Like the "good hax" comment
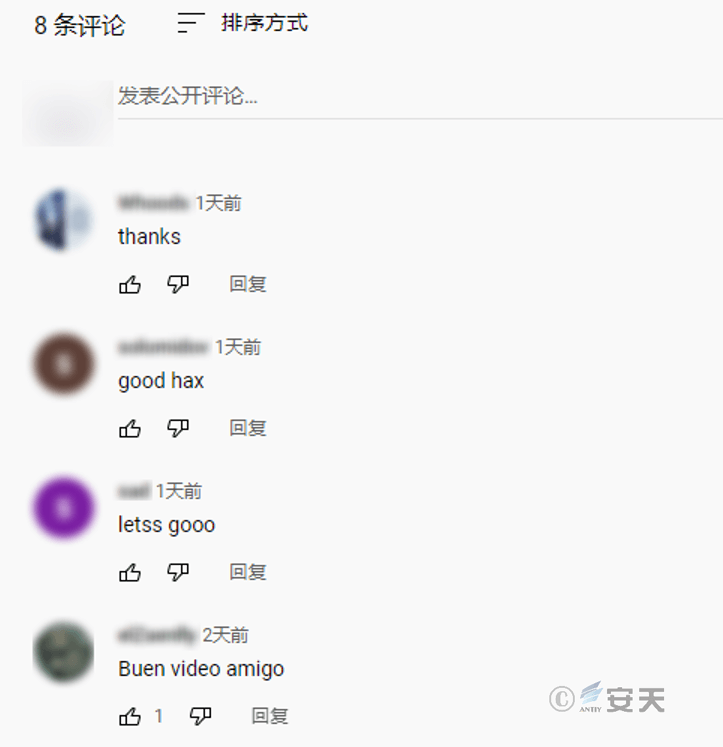The height and width of the screenshot is (747, 723). (x=130, y=428)
